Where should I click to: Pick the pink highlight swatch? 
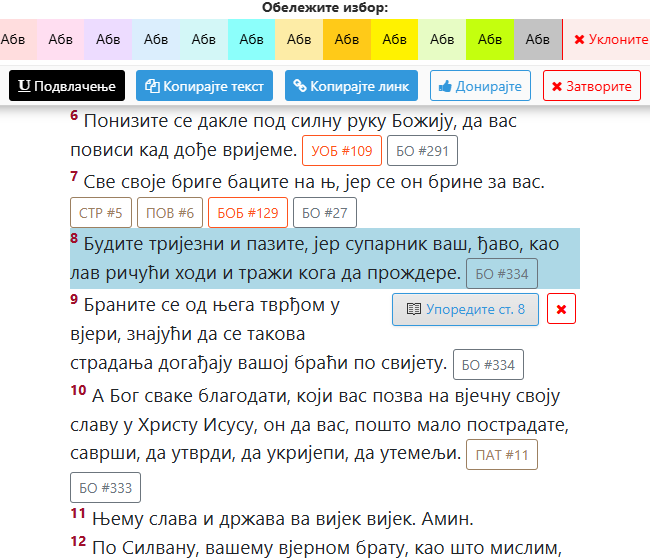61,39
